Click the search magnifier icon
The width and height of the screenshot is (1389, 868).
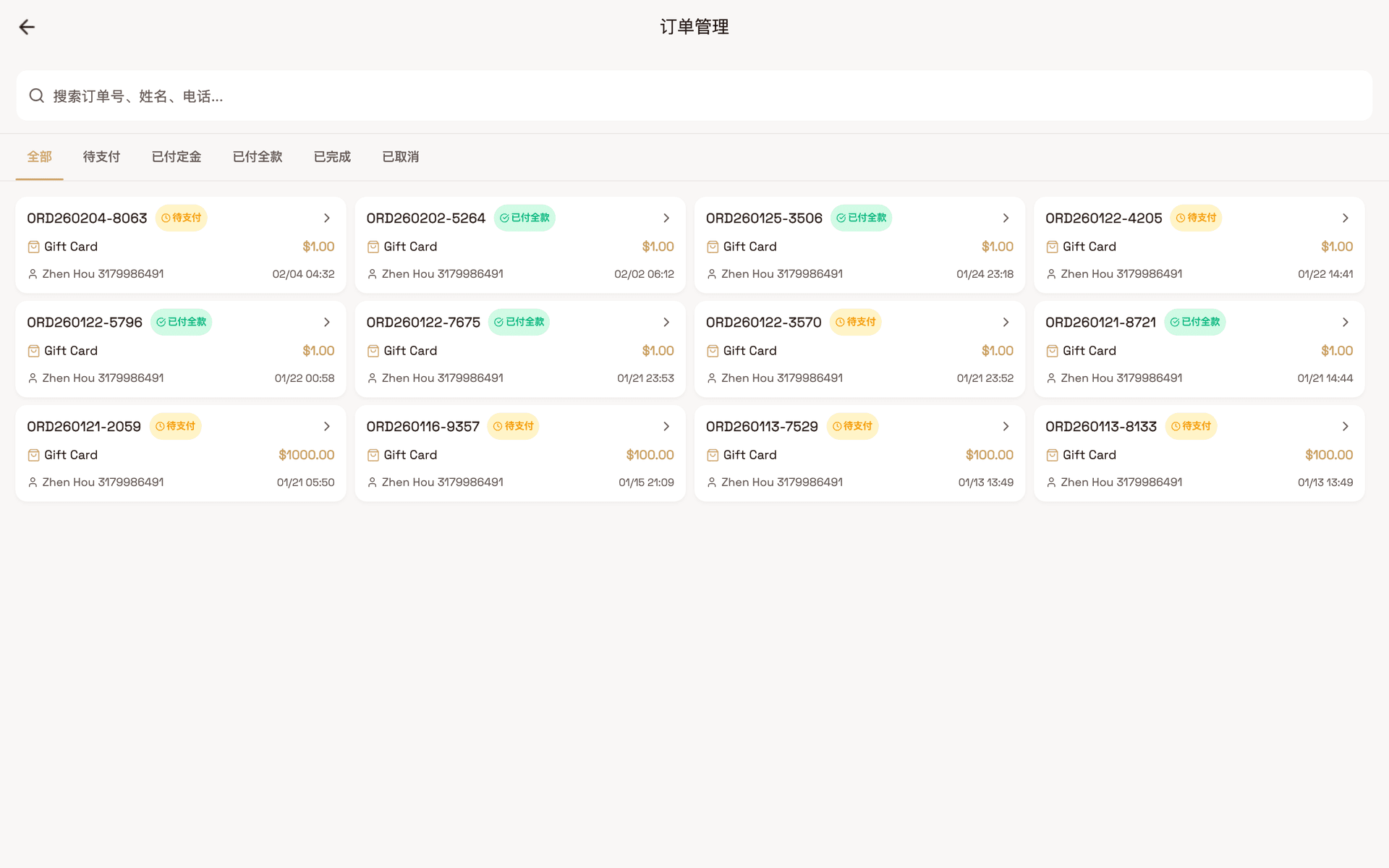(37, 95)
